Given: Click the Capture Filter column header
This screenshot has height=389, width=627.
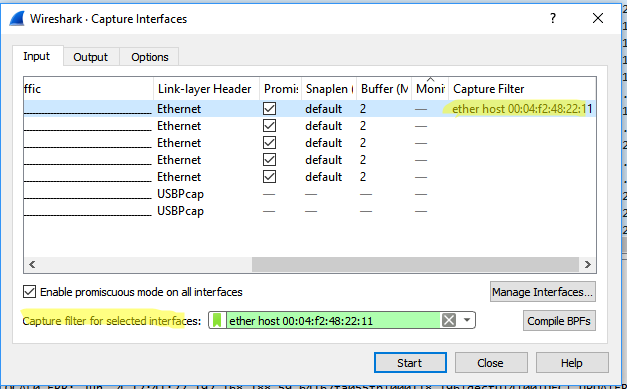Looking at the screenshot, I should tap(522, 89).
